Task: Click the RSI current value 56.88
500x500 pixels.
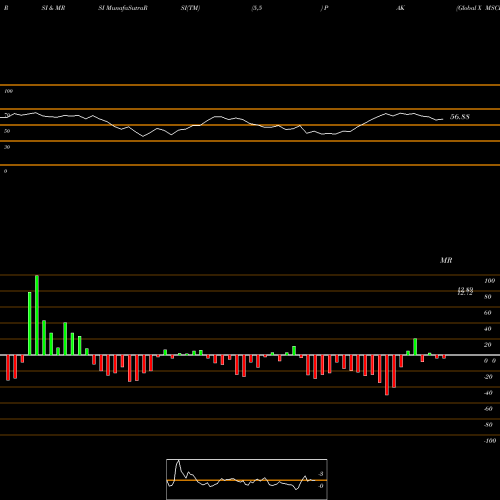Action: point(460,117)
